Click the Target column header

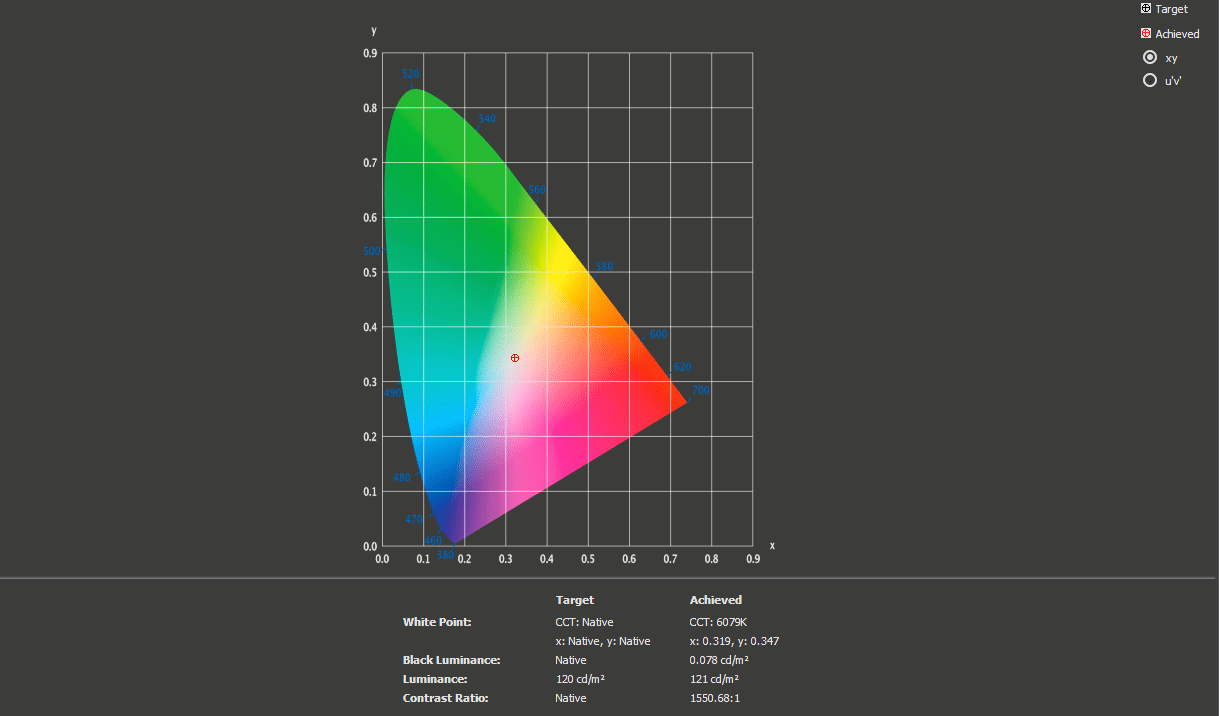tap(574, 600)
